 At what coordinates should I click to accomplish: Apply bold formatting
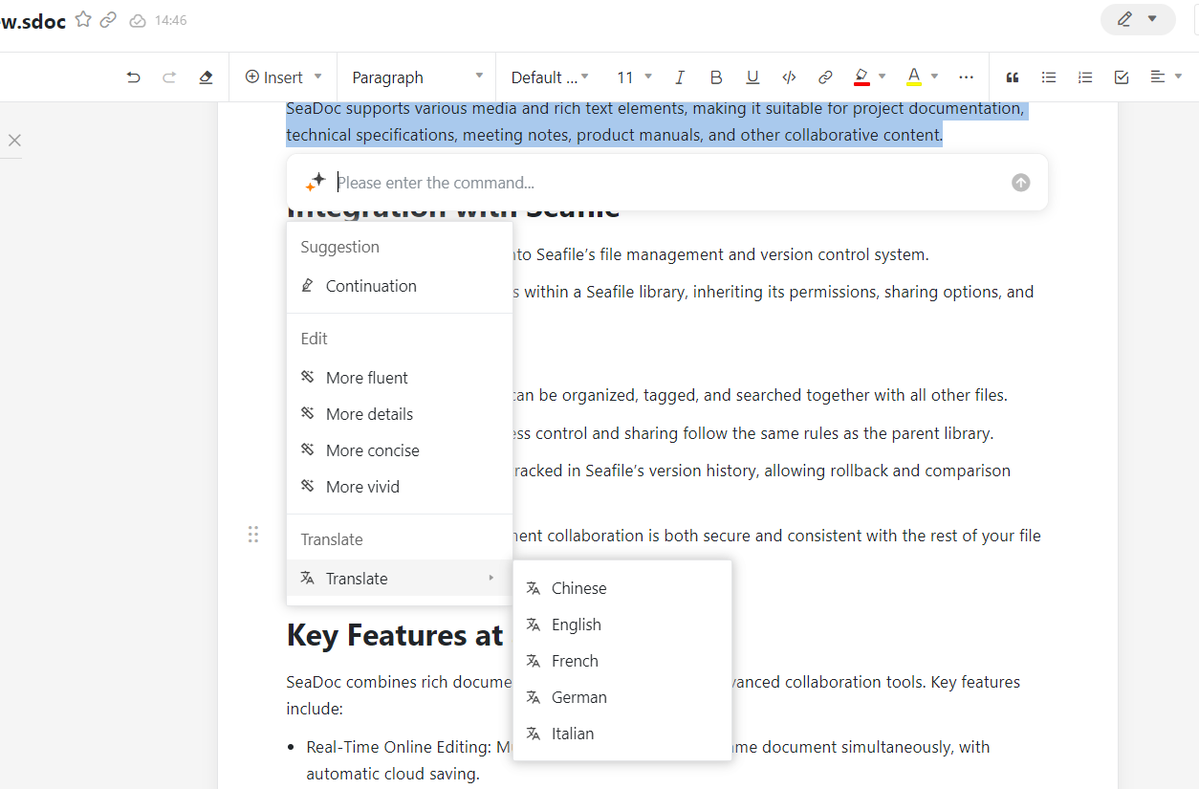(716, 77)
